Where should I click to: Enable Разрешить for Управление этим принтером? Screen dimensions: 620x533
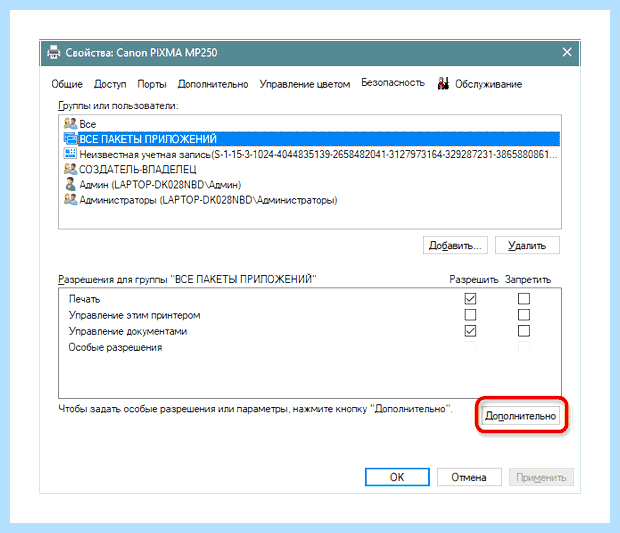[x=470, y=315]
